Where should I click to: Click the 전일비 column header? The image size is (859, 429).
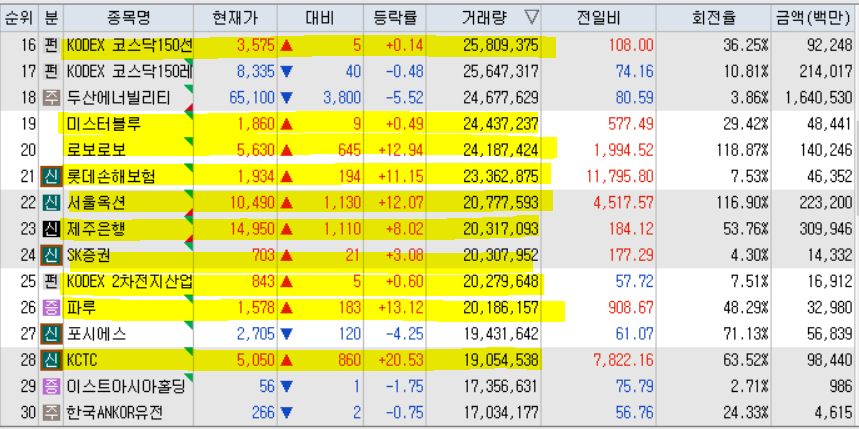[598, 18]
